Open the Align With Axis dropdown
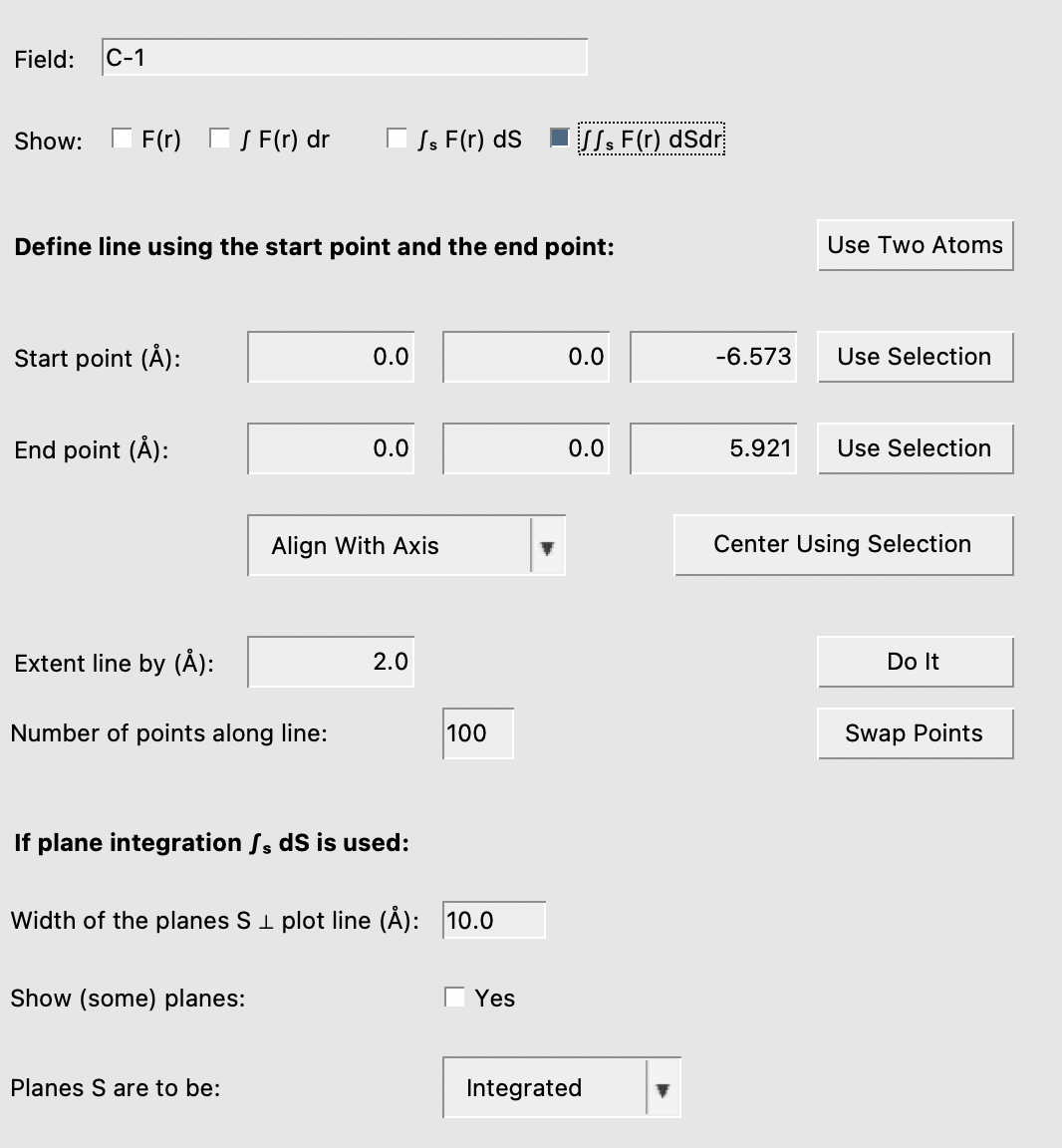 [x=389, y=545]
